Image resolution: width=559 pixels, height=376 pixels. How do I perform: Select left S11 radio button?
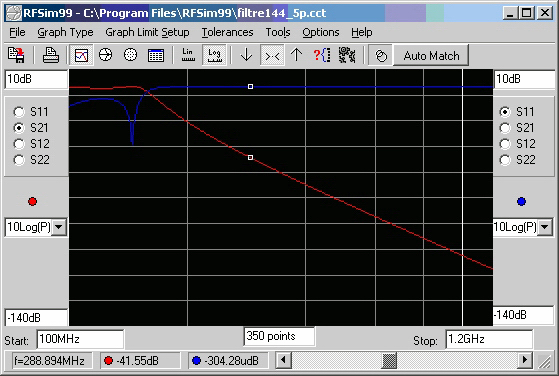click(19, 112)
